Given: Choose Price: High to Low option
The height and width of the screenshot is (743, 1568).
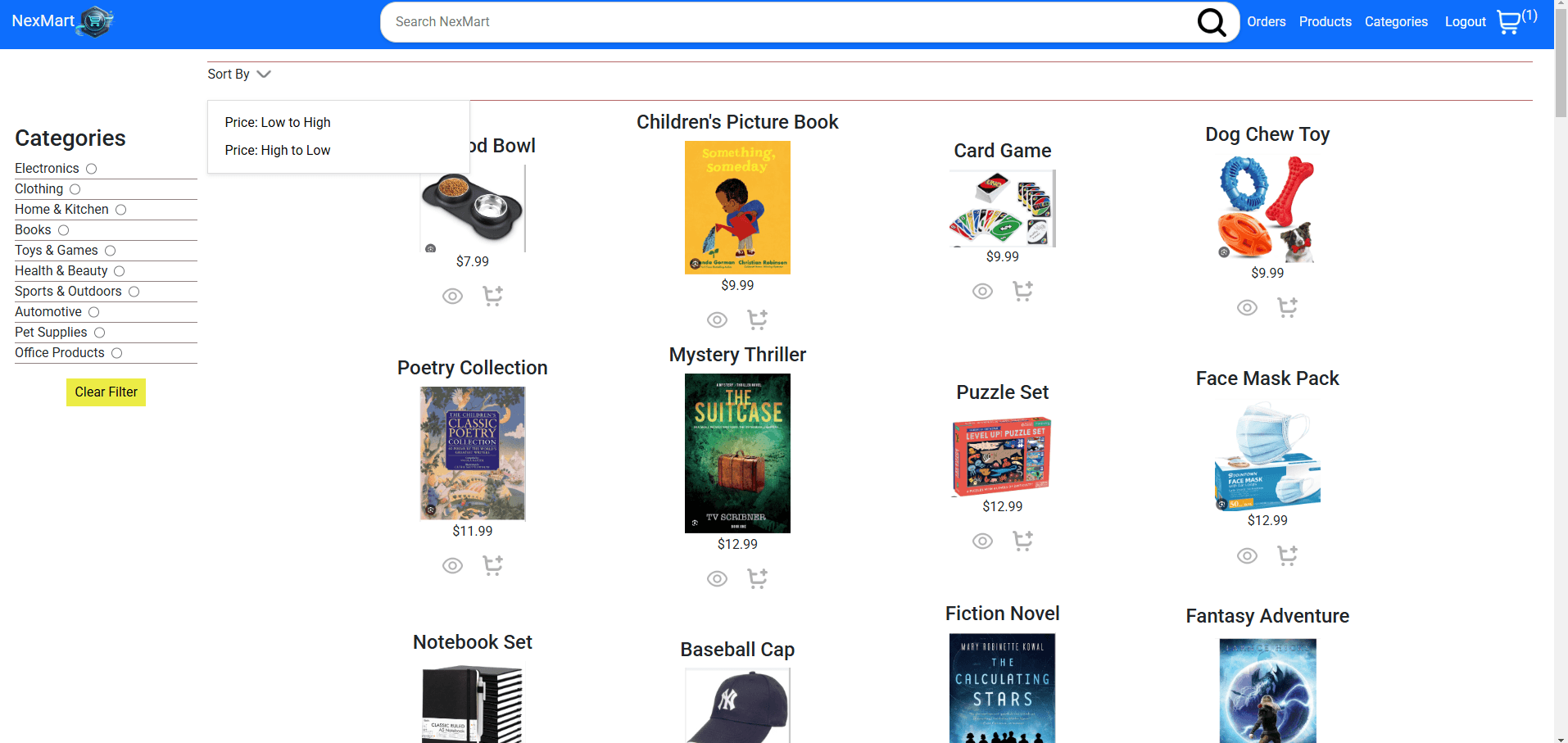Looking at the screenshot, I should pos(278,151).
